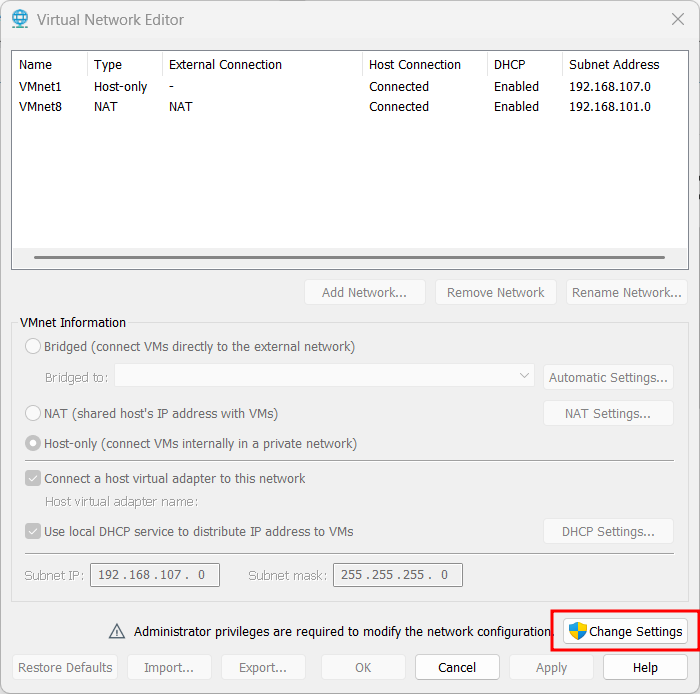Screen dimensions: 700x694
Task: Click the Apply button
Action: 551,667
